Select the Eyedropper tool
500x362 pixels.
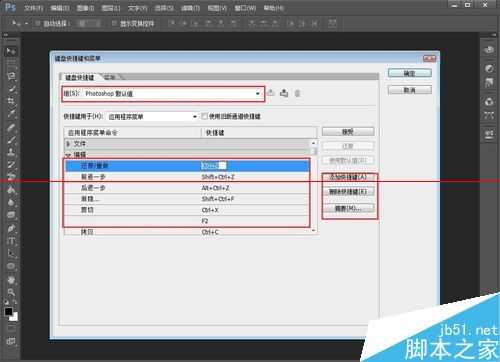click(x=11, y=114)
